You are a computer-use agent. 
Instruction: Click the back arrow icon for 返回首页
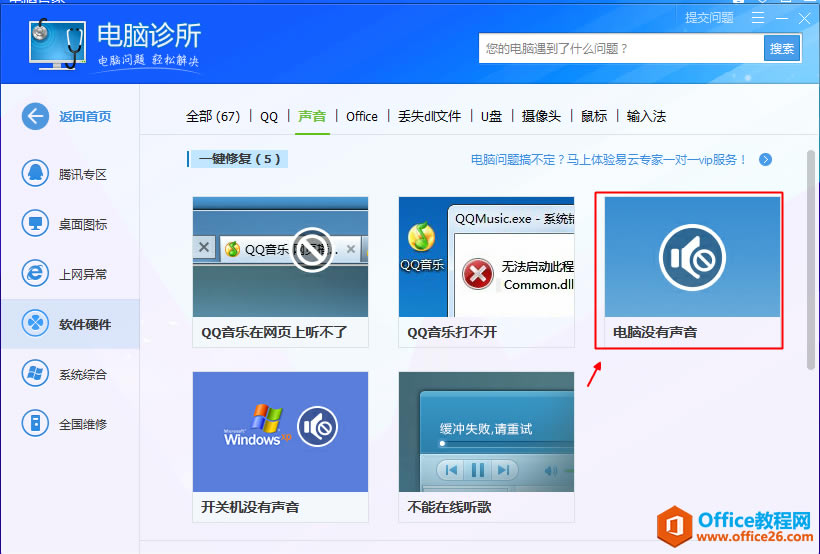click(35, 116)
